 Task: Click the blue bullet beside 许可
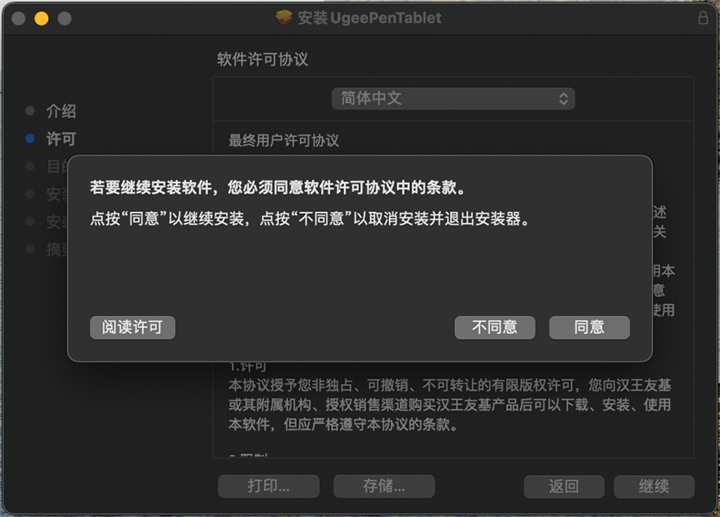pyautogui.click(x=30, y=139)
